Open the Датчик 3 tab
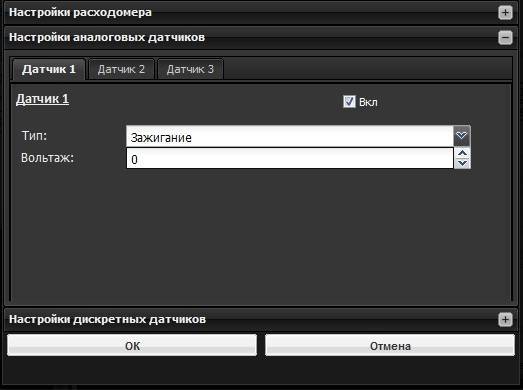The width and height of the screenshot is (523, 390). pyautogui.click(x=190, y=69)
